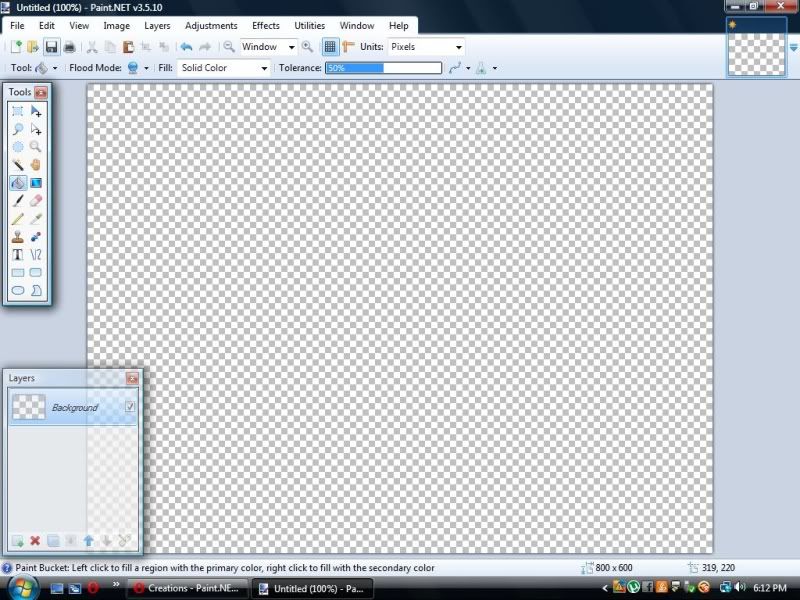The image size is (800, 600).
Task: Expand the image list arrow beside thumbnail
Action: pyautogui.click(x=793, y=47)
